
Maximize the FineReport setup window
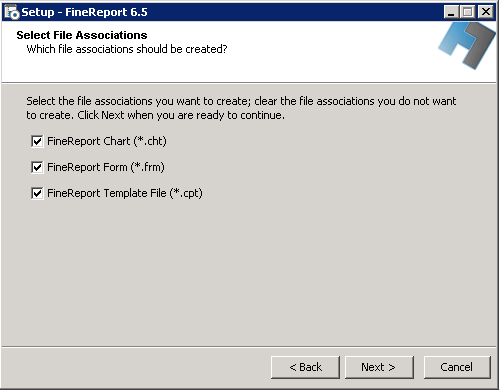[468, 12]
